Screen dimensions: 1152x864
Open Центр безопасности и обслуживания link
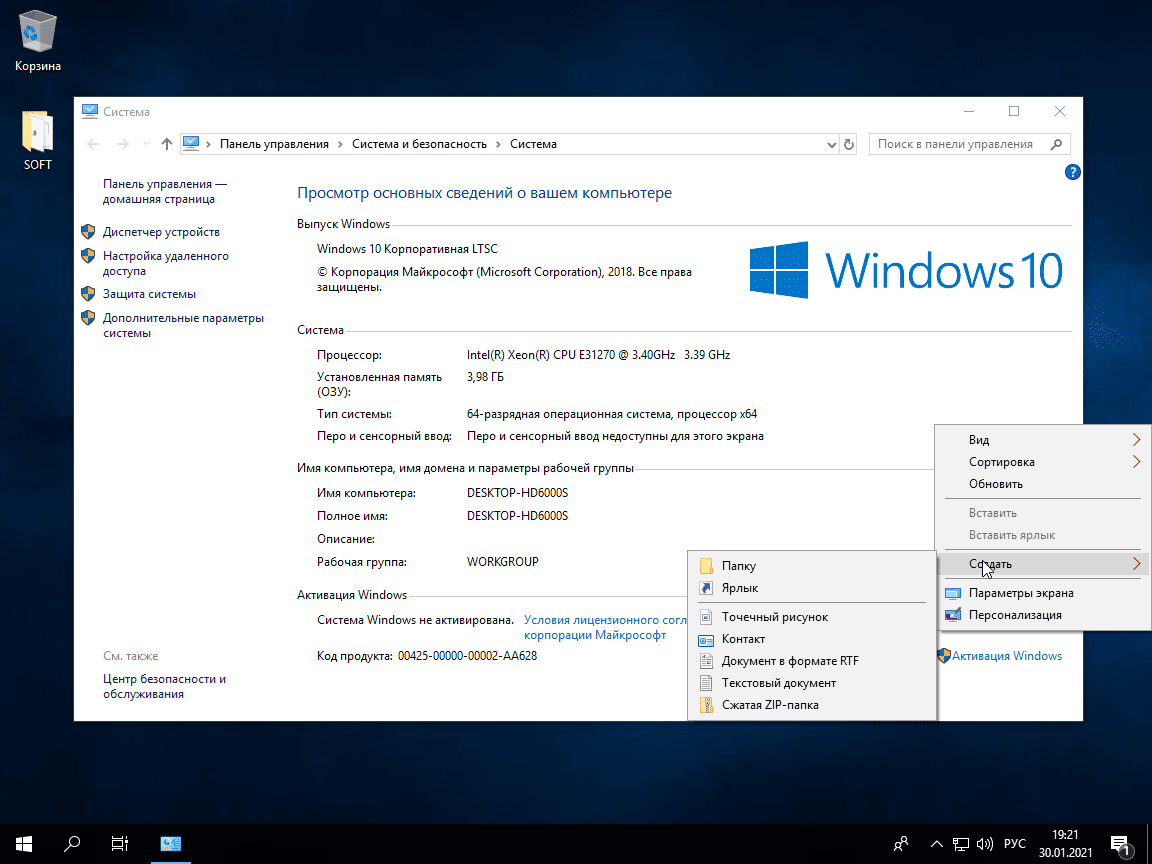click(x=164, y=686)
